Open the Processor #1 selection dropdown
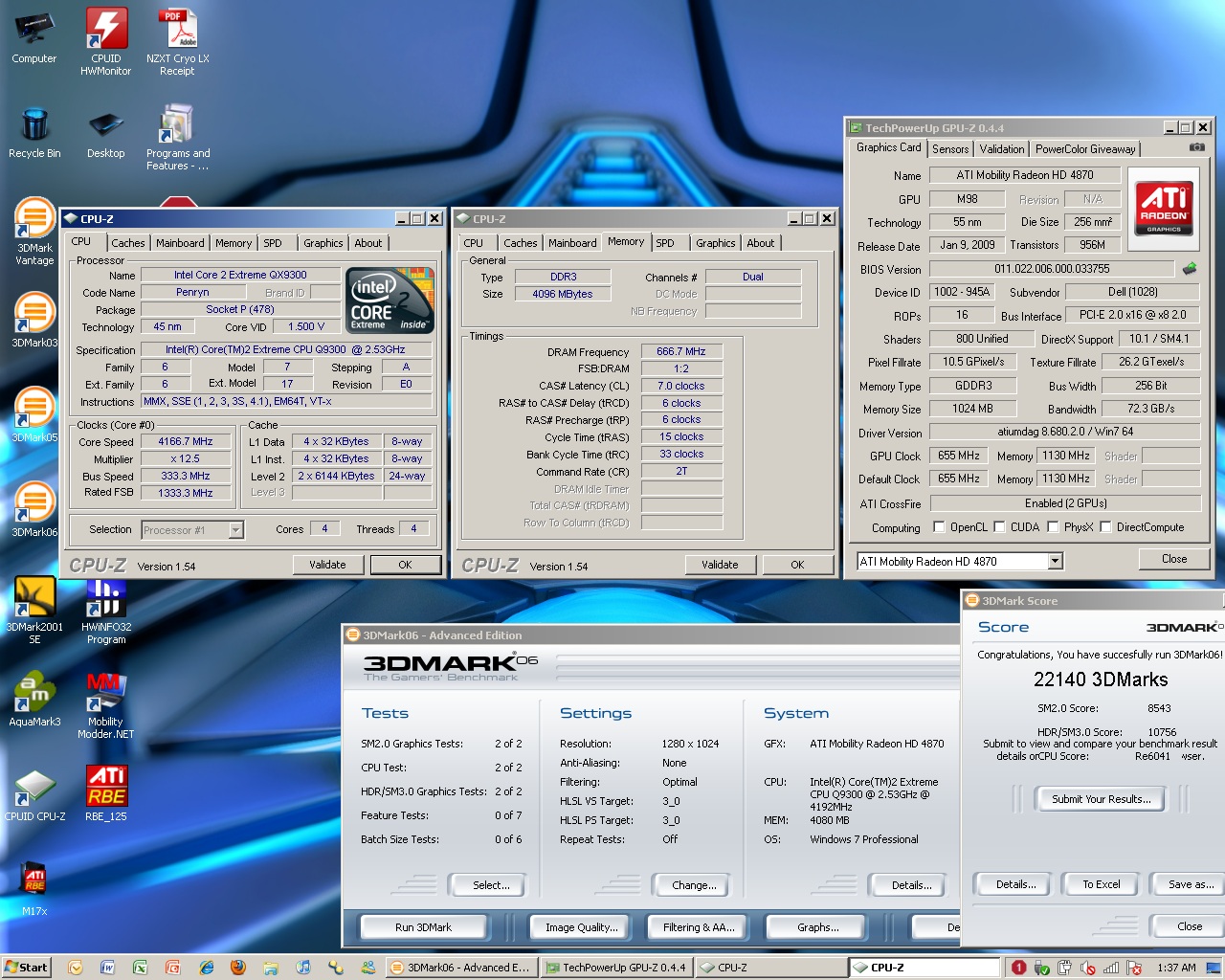This screenshot has width=1225, height=980. (x=235, y=530)
